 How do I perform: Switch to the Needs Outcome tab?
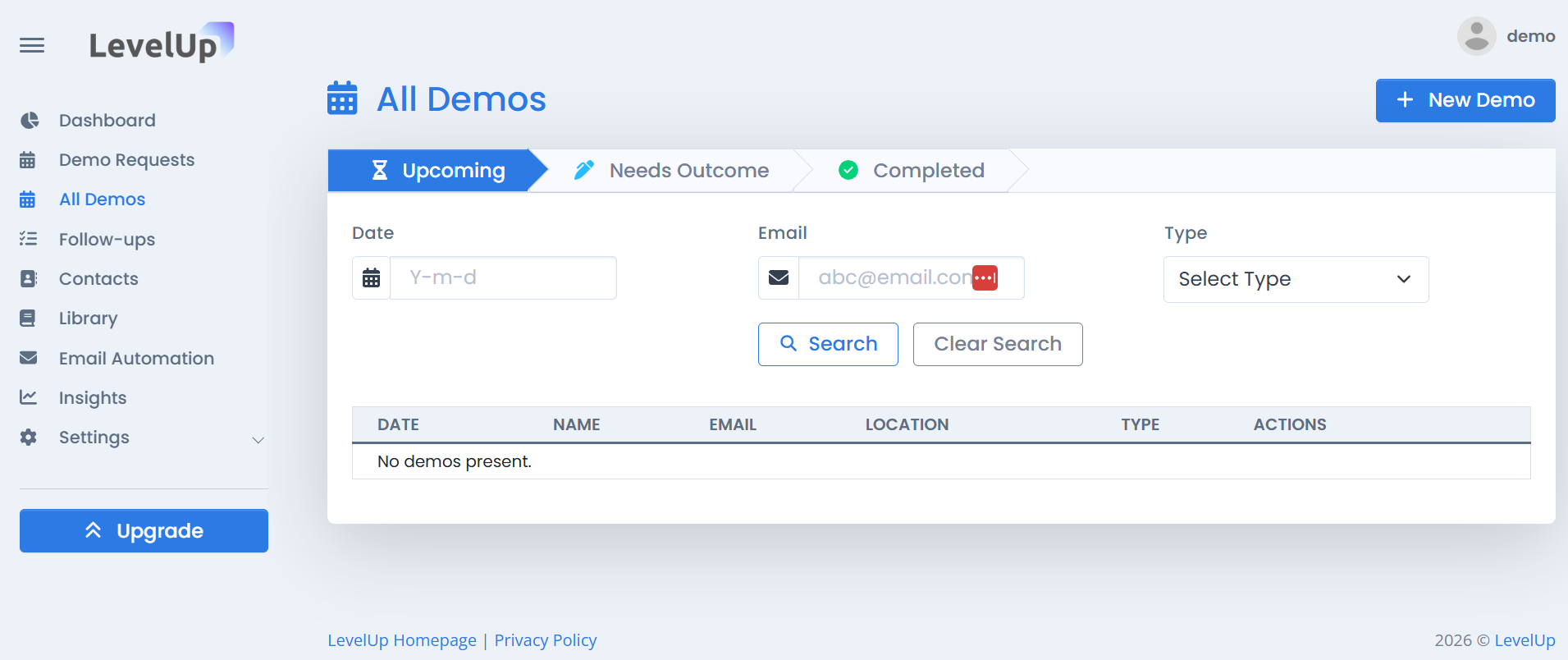click(671, 170)
